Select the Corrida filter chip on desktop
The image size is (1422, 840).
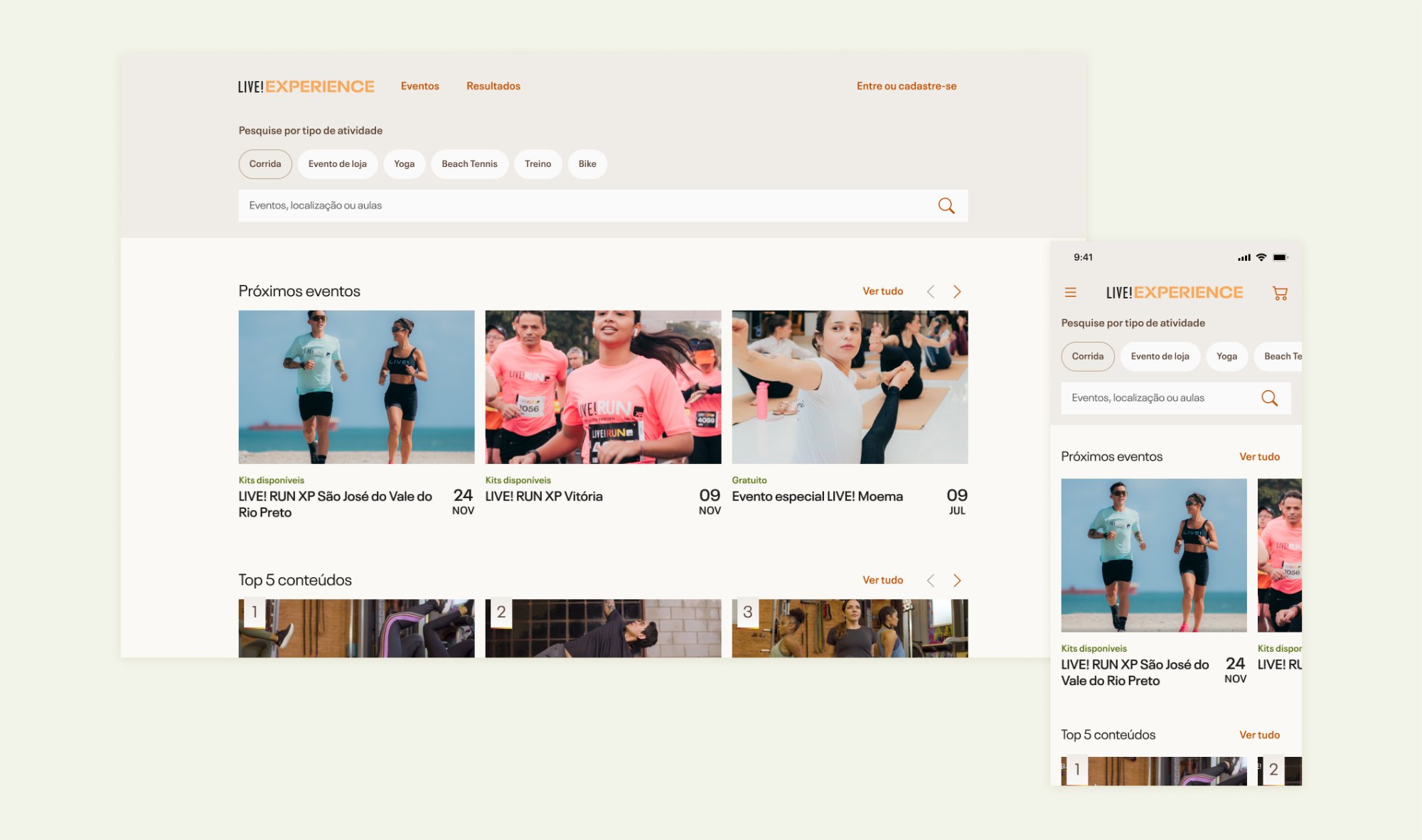265,164
